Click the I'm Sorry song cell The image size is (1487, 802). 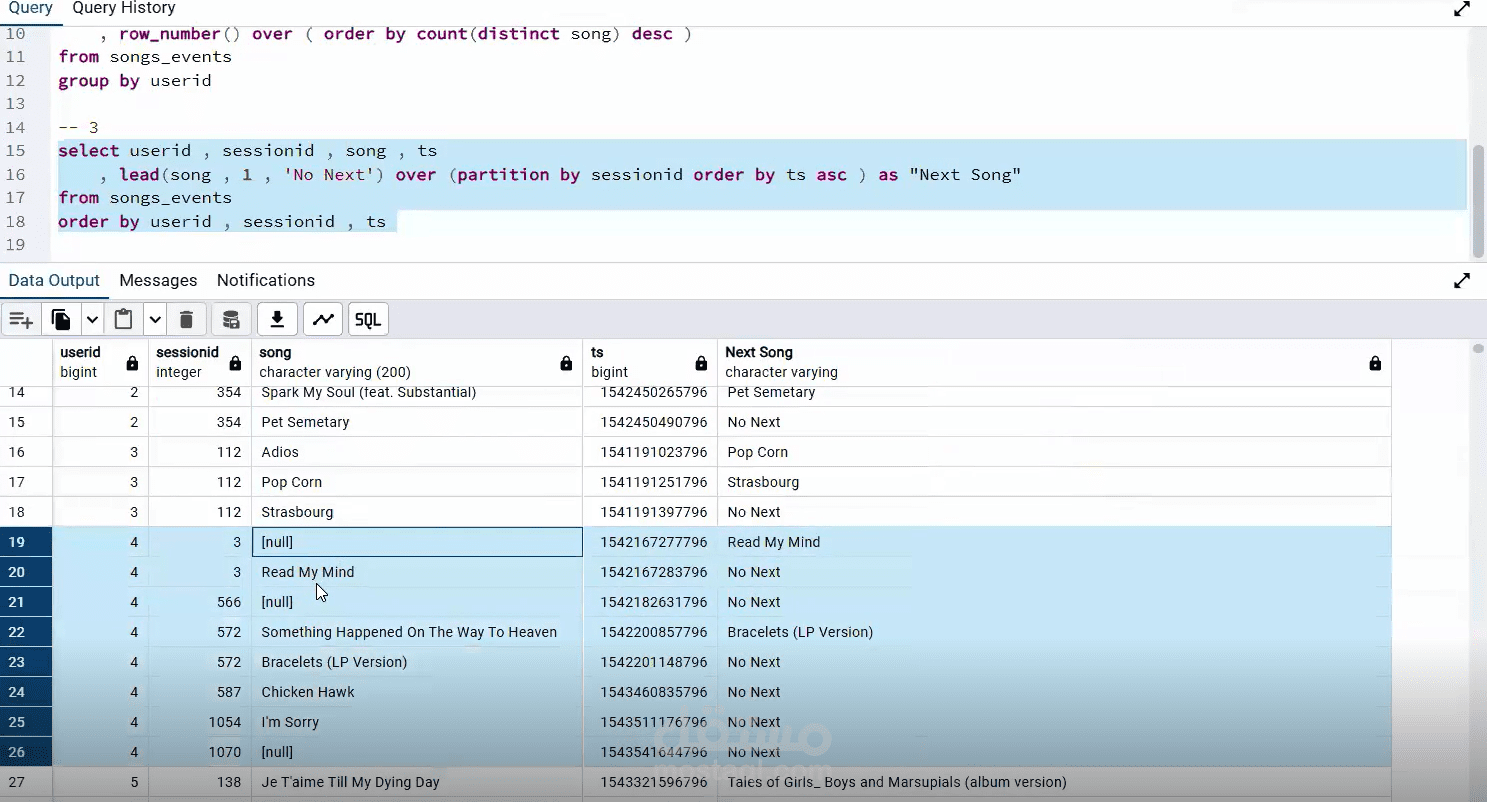click(417, 722)
